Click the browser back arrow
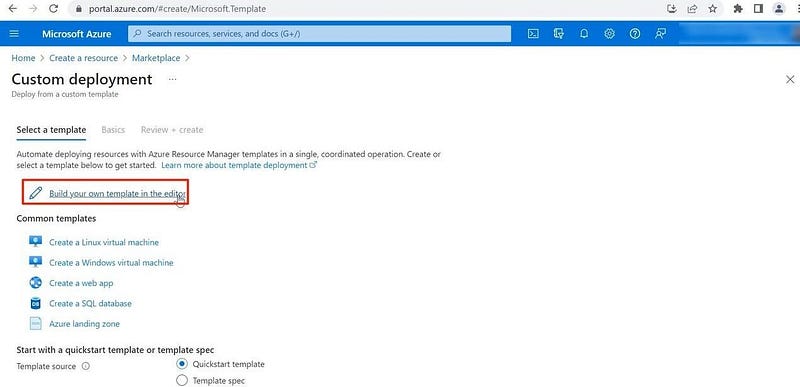Screen dimensions: 800x387 13,9
